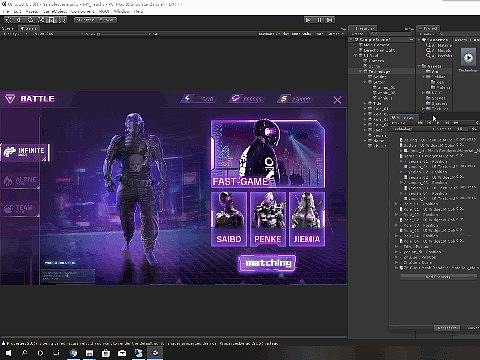480x360 pixels.
Task: Open the Windows Start menu
Action: click(8, 353)
